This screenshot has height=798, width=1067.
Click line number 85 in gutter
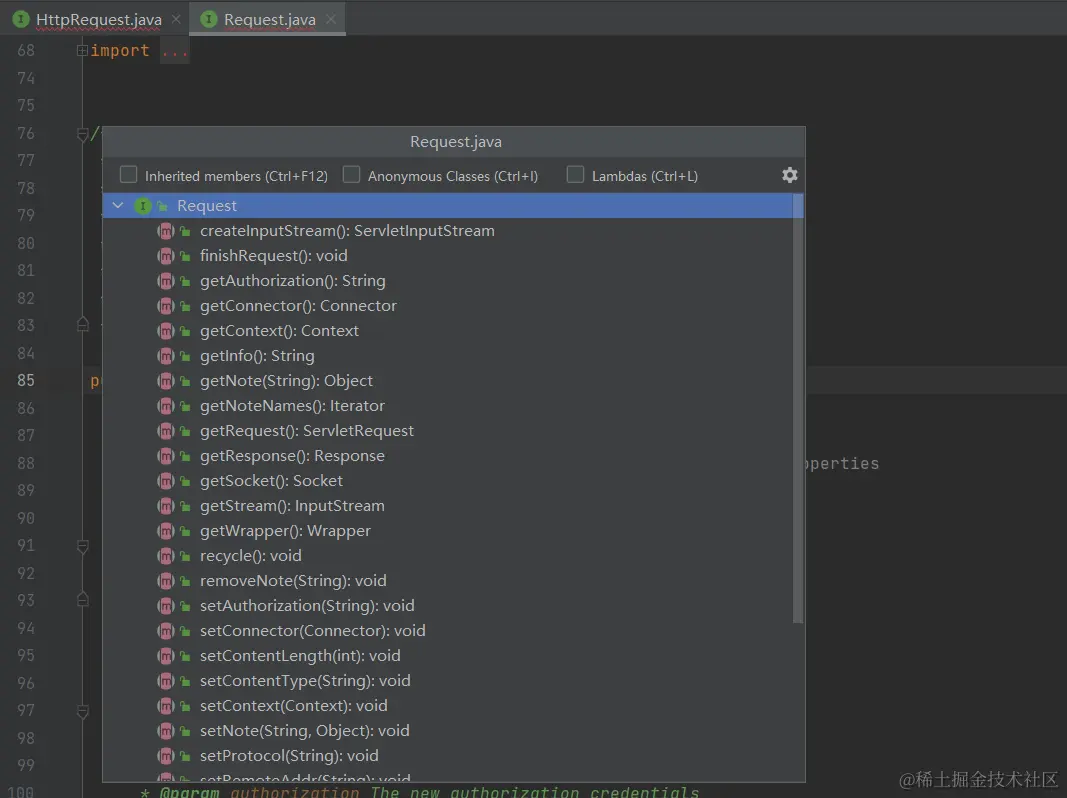click(x=26, y=380)
